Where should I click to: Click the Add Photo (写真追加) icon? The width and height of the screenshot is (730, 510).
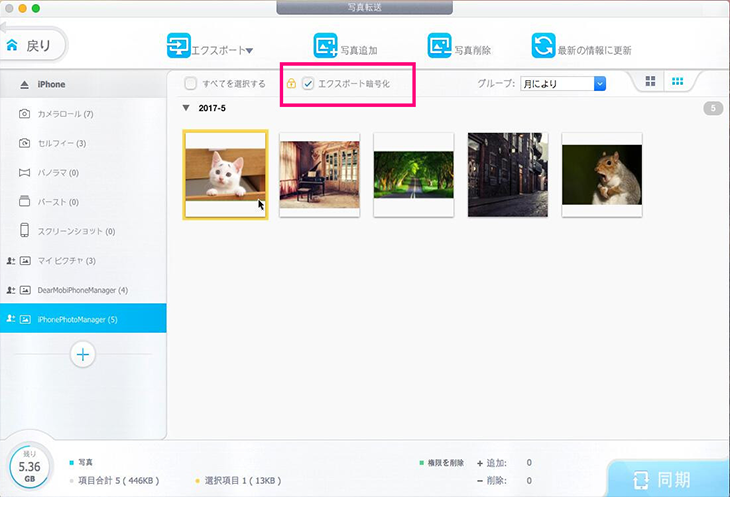(325, 46)
